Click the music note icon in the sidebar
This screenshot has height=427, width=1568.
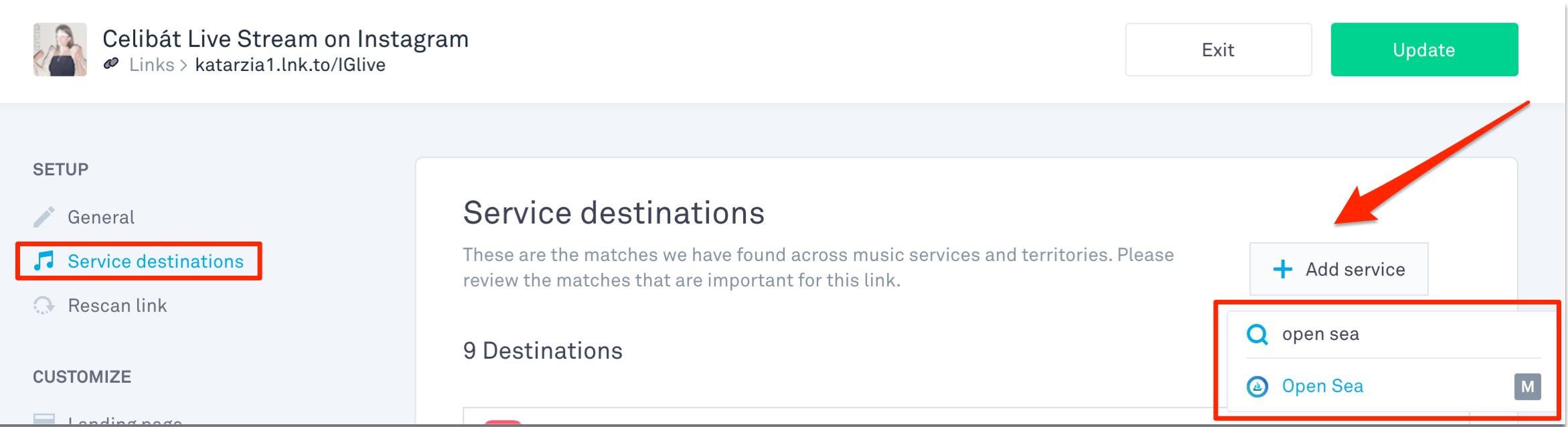pos(44,261)
